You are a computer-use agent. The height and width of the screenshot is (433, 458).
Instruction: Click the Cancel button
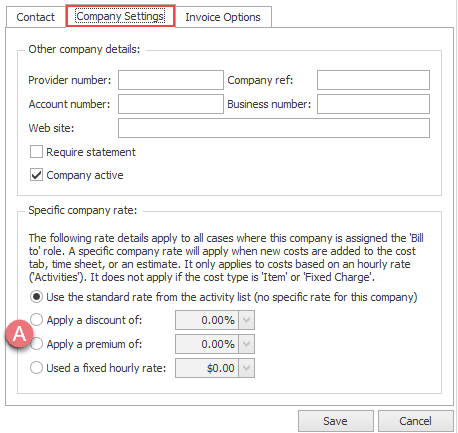(x=416, y=421)
